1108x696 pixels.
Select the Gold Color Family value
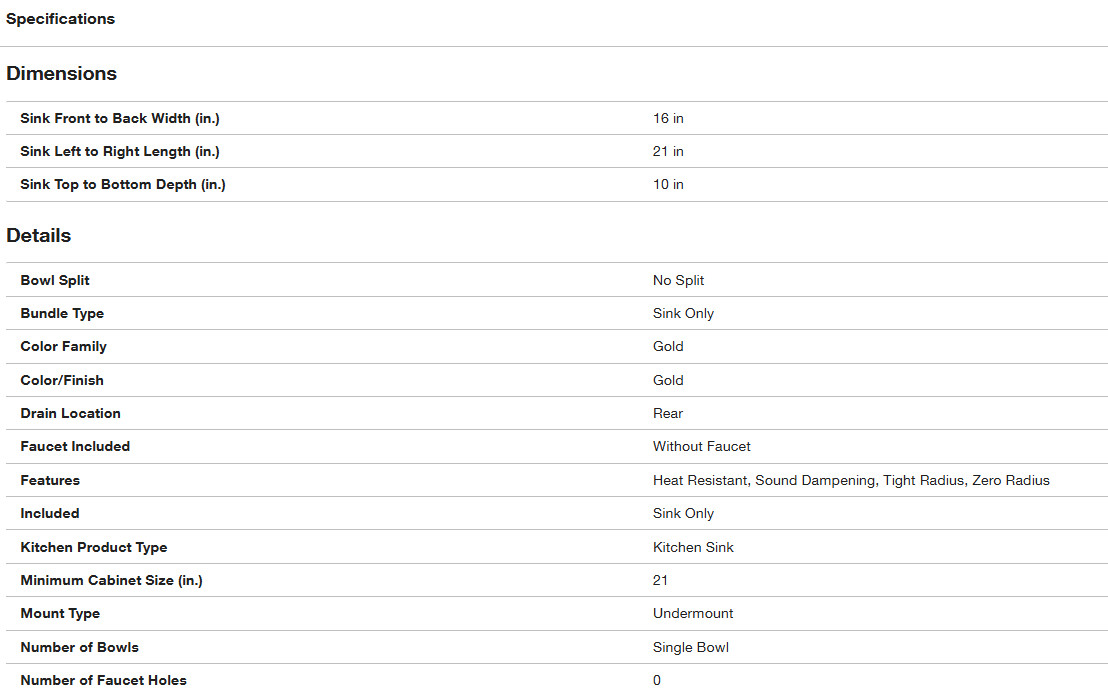(x=668, y=346)
